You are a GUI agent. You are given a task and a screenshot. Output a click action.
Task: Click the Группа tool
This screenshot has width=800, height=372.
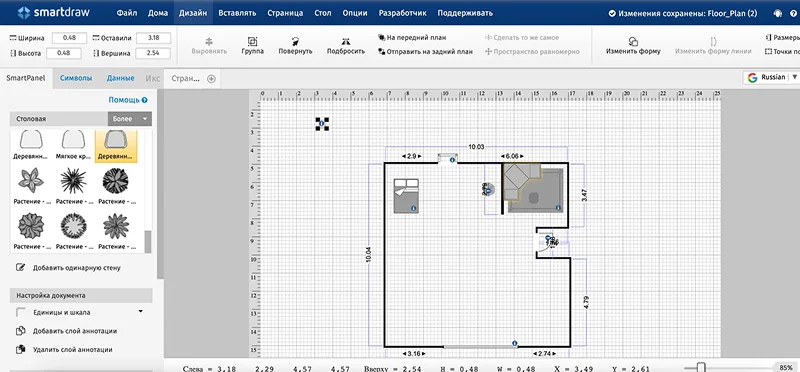(x=253, y=46)
